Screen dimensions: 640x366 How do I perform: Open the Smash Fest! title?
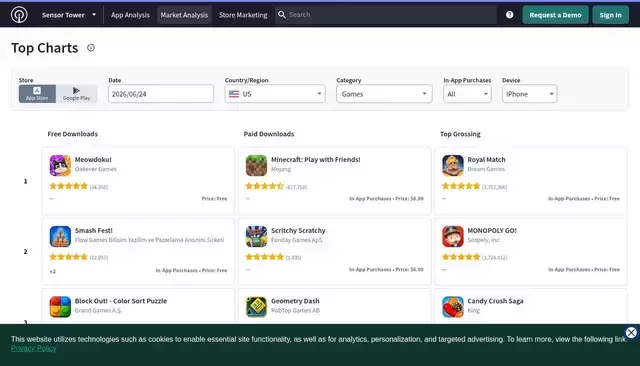[93, 231]
